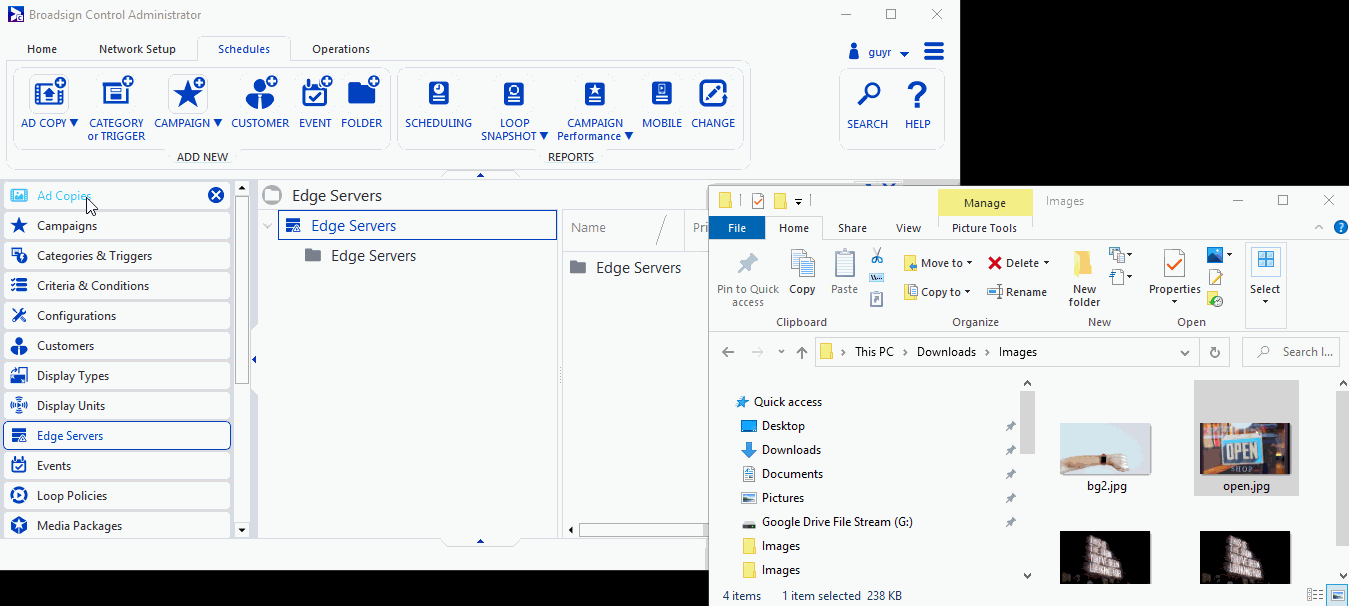This screenshot has width=1349, height=606.
Task: Click the Campaign star icon
Action: point(188,93)
